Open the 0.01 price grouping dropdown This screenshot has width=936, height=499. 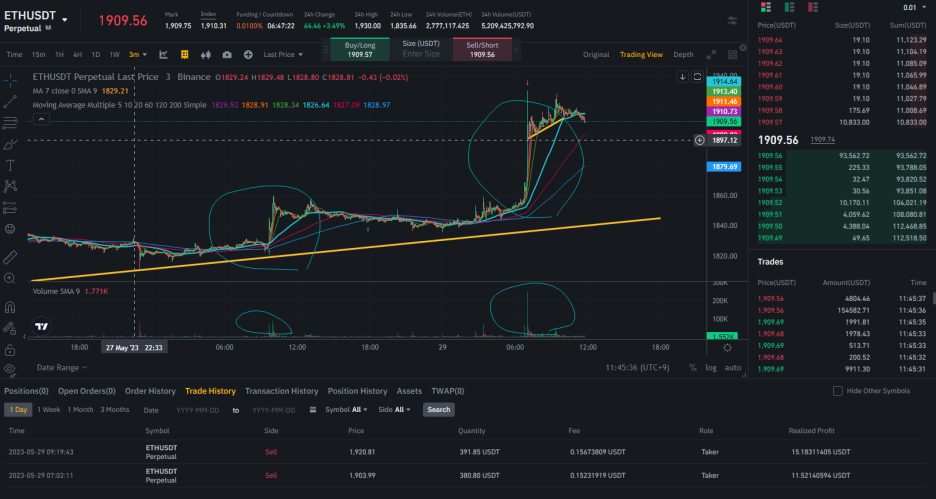pyautogui.click(x=915, y=7)
